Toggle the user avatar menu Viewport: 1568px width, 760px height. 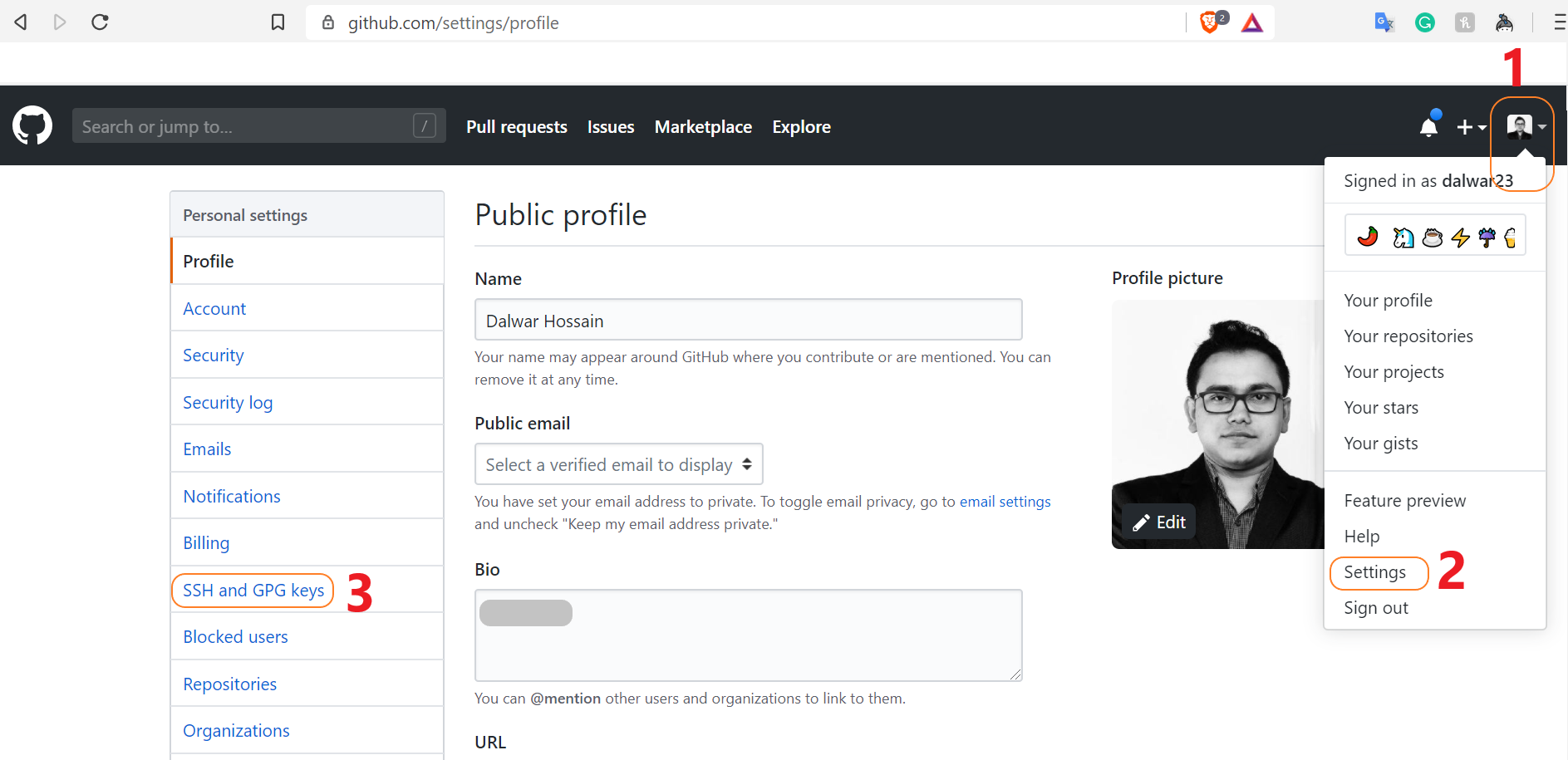[1526, 126]
